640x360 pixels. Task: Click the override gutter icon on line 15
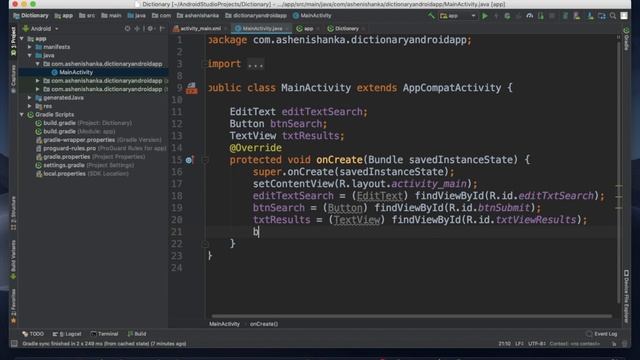(x=189, y=160)
